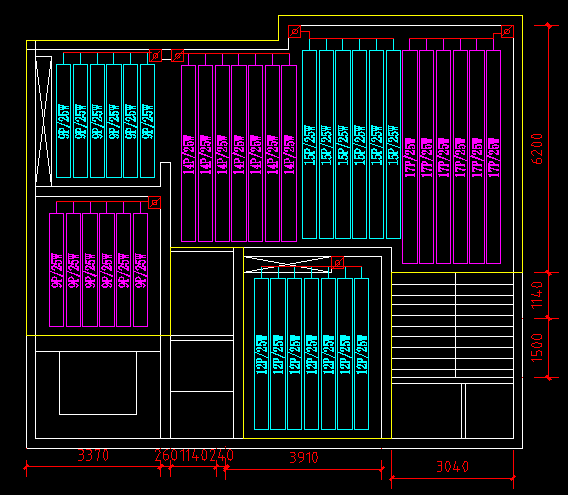Select the valve symbol above magenta 9P/25W panels
This screenshot has height=495, width=568.
coord(155,202)
